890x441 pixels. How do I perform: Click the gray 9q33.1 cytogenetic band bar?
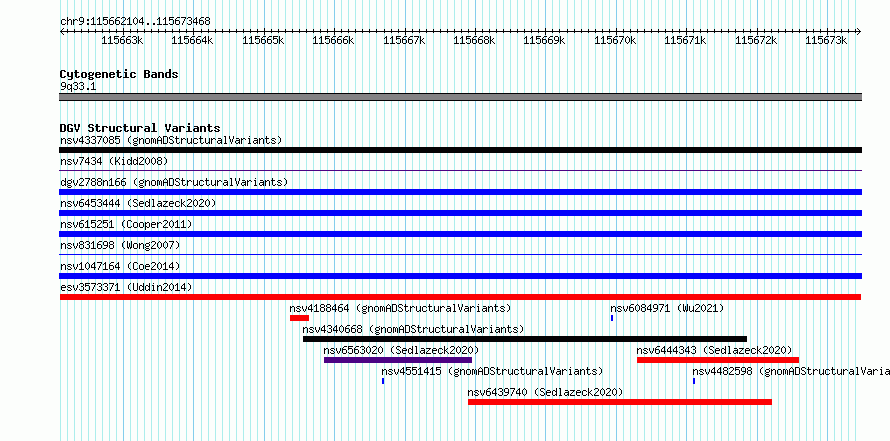tap(460, 97)
